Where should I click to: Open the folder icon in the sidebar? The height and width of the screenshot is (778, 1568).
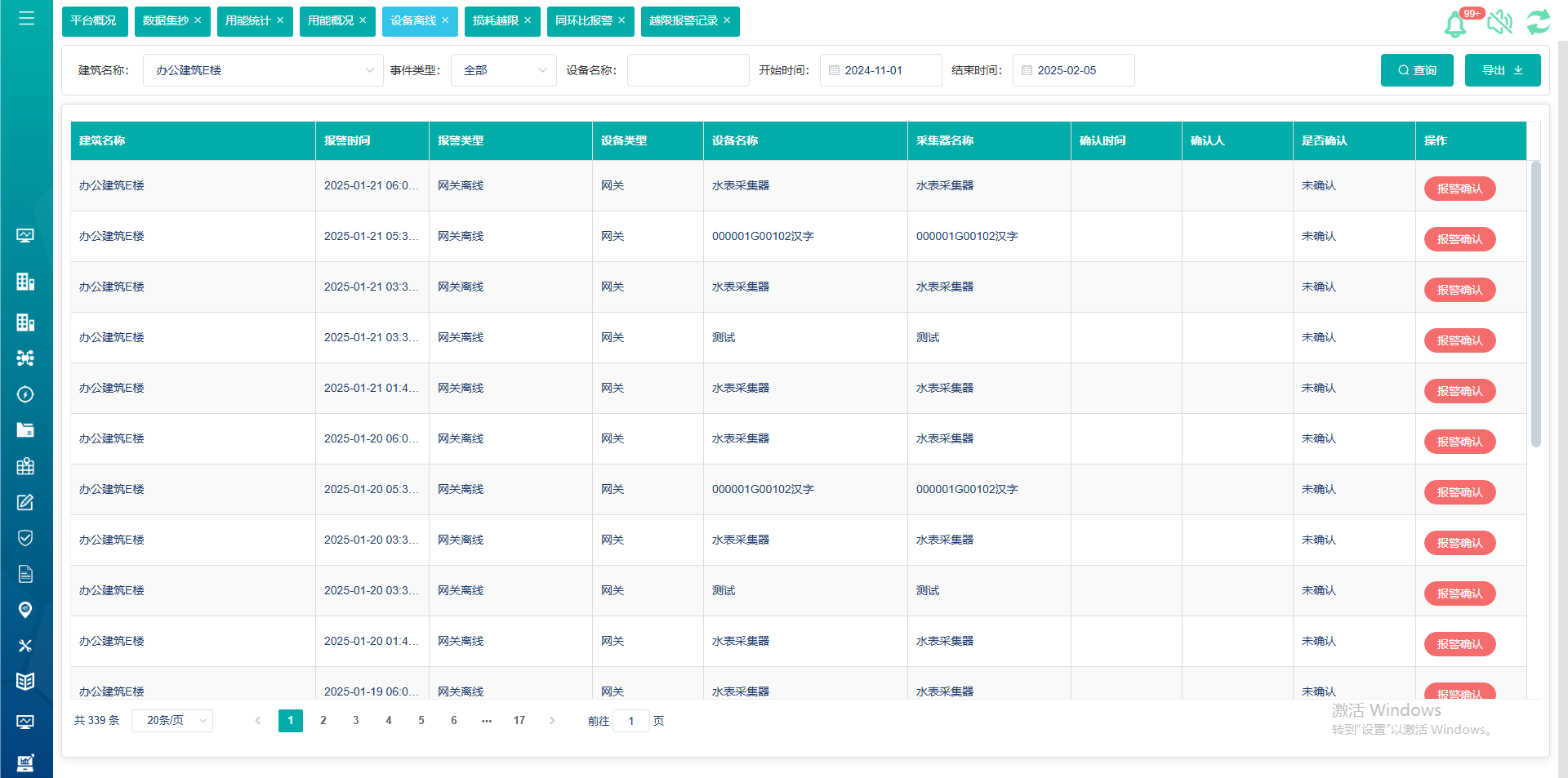[25, 430]
